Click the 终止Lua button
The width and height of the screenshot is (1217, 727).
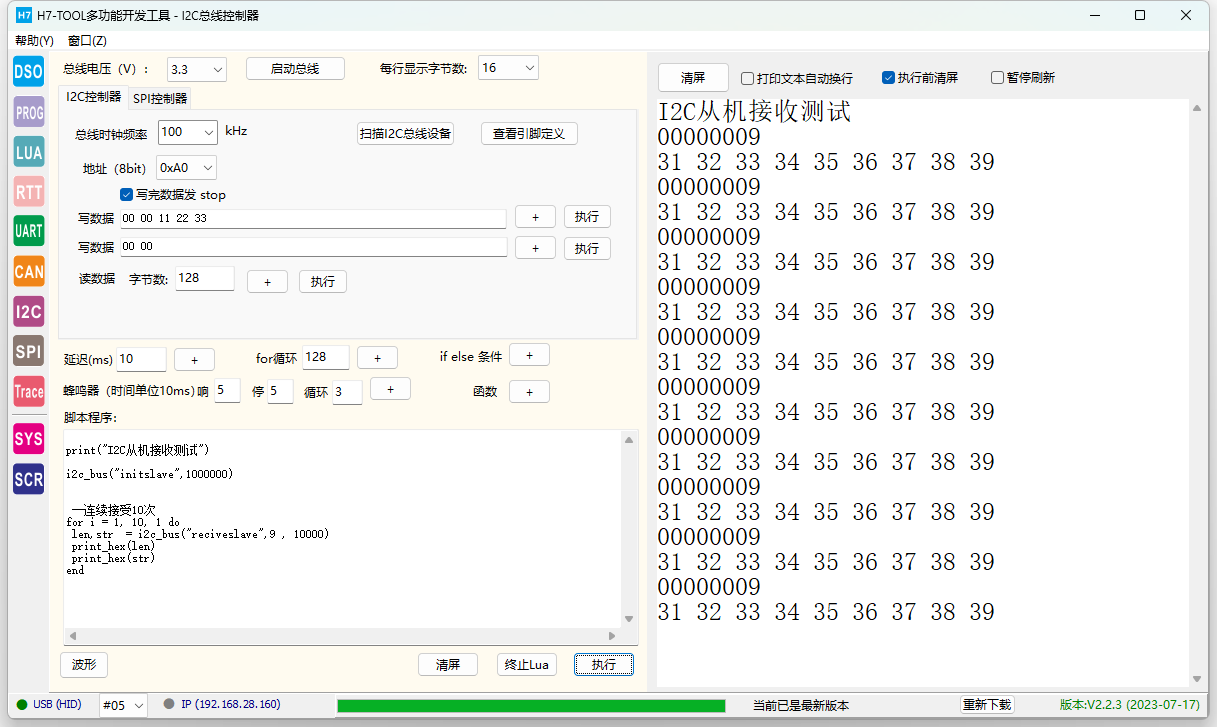tap(527, 664)
